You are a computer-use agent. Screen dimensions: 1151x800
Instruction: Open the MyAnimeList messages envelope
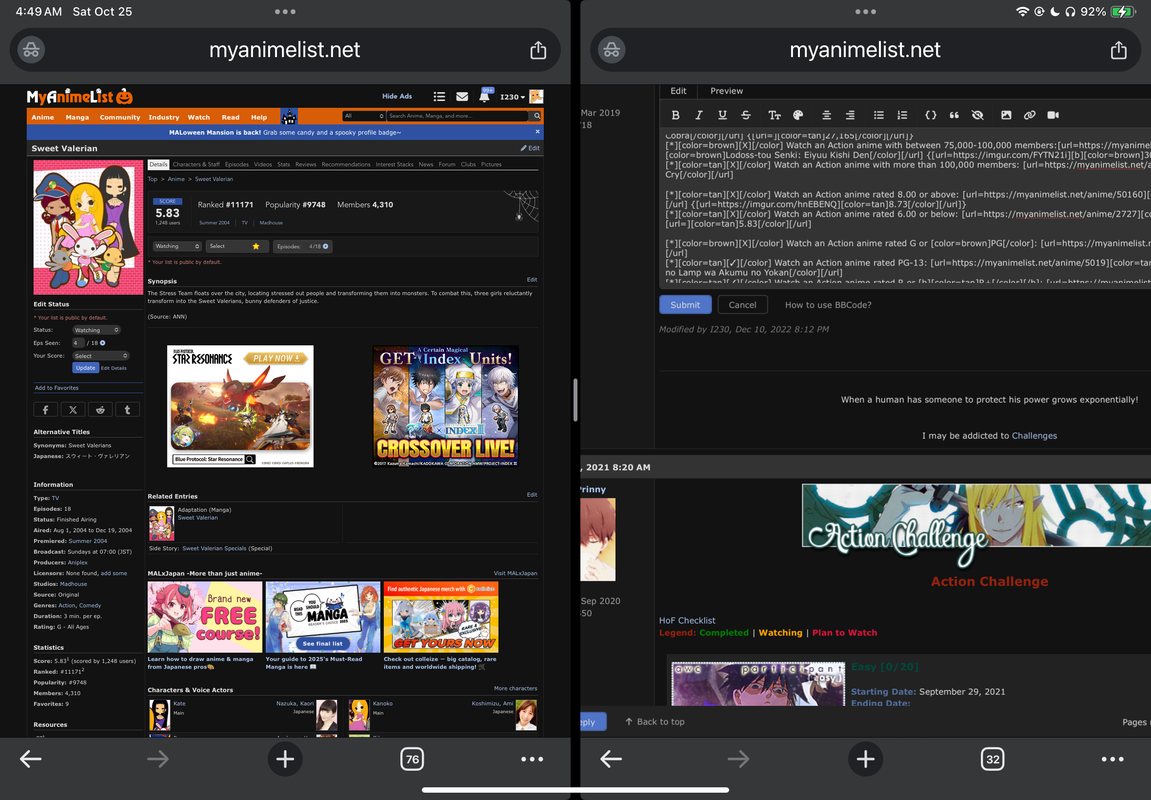tap(462, 96)
